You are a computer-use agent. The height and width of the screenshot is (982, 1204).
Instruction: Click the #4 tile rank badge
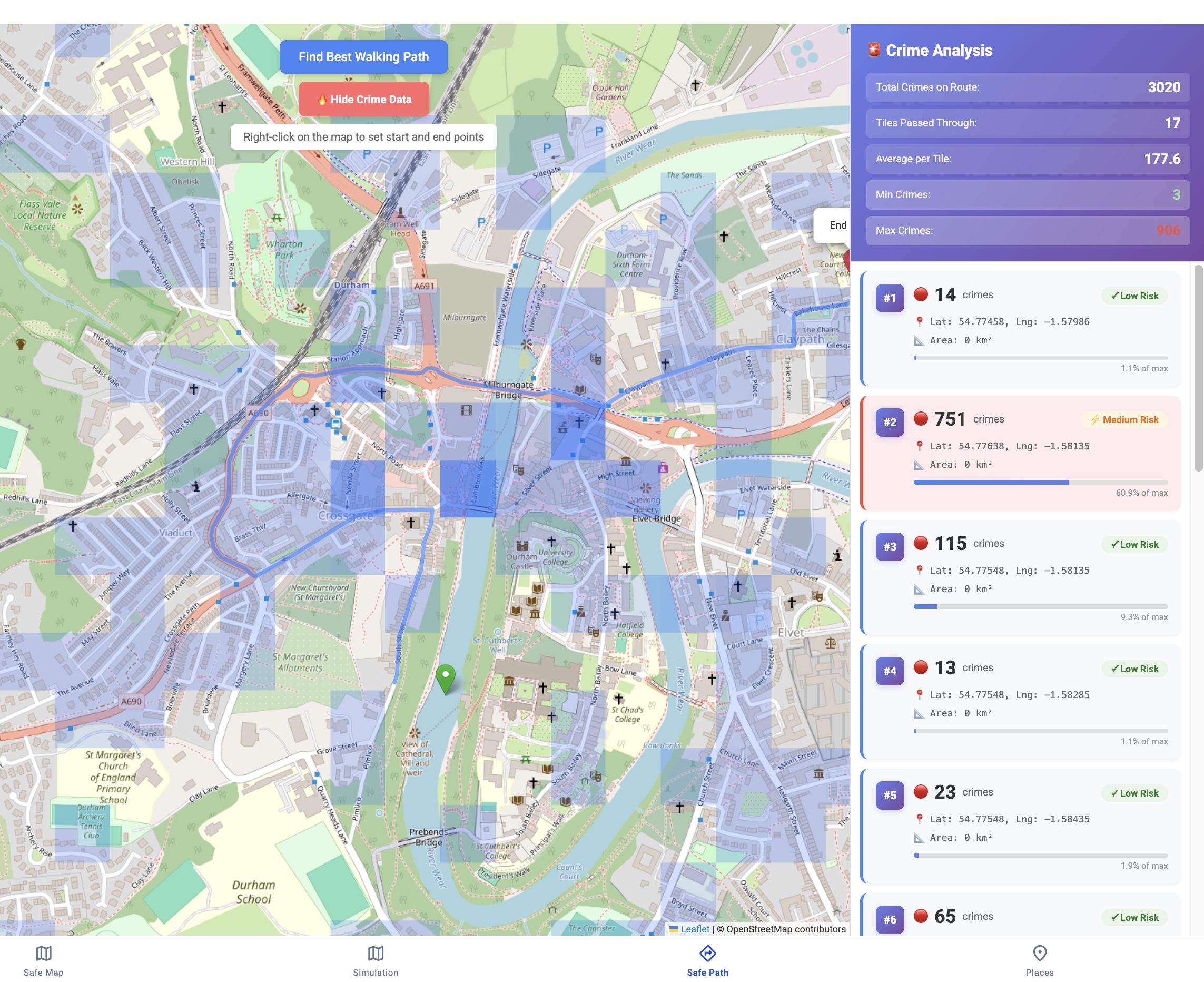click(x=890, y=672)
